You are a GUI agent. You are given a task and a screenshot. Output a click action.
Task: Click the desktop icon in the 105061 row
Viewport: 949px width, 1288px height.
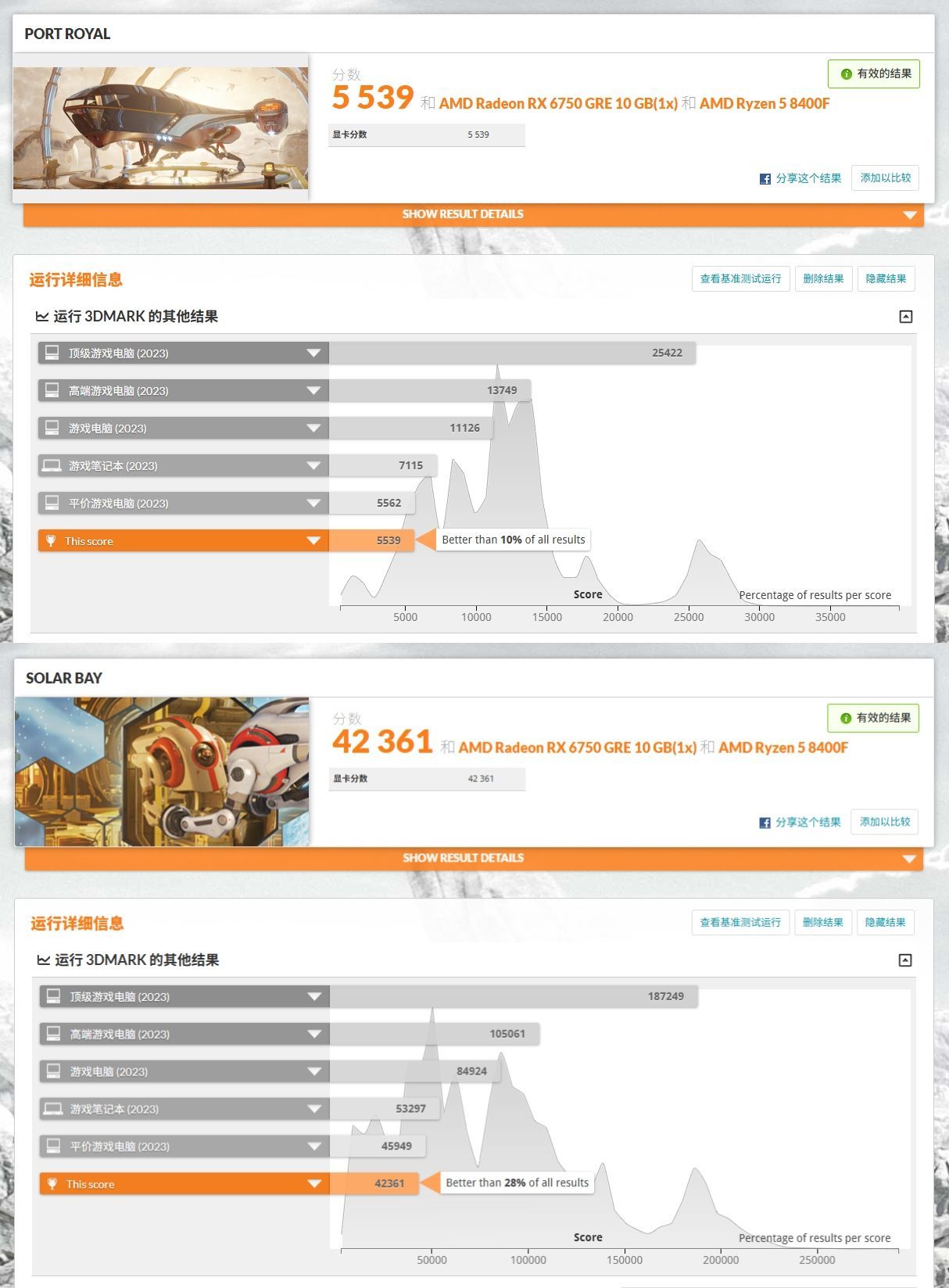click(54, 1034)
